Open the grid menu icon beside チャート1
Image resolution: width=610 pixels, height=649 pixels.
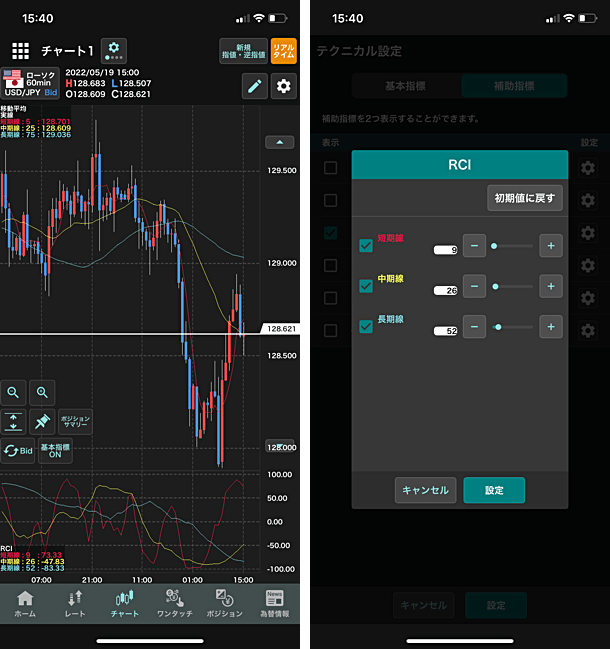point(20,51)
